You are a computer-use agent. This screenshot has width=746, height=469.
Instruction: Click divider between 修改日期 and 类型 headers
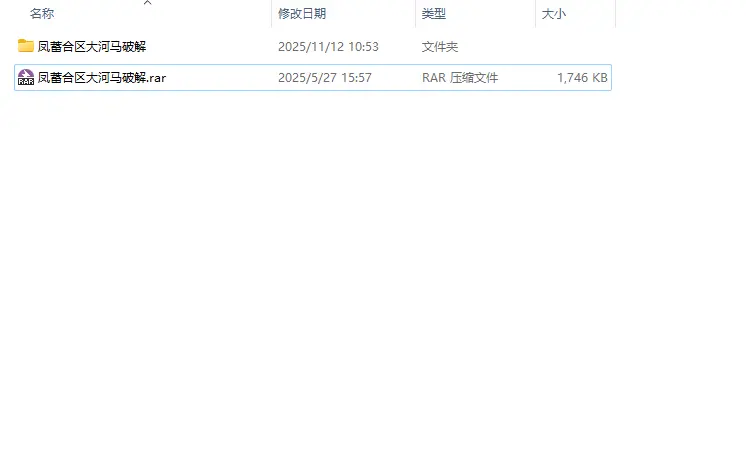coord(415,14)
